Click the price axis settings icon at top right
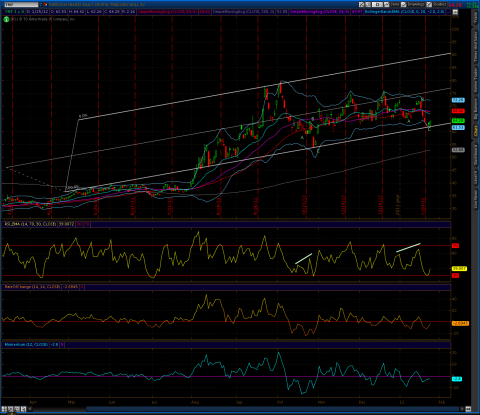Image resolution: width=480 pixels, height=415 pixels. click(x=455, y=12)
